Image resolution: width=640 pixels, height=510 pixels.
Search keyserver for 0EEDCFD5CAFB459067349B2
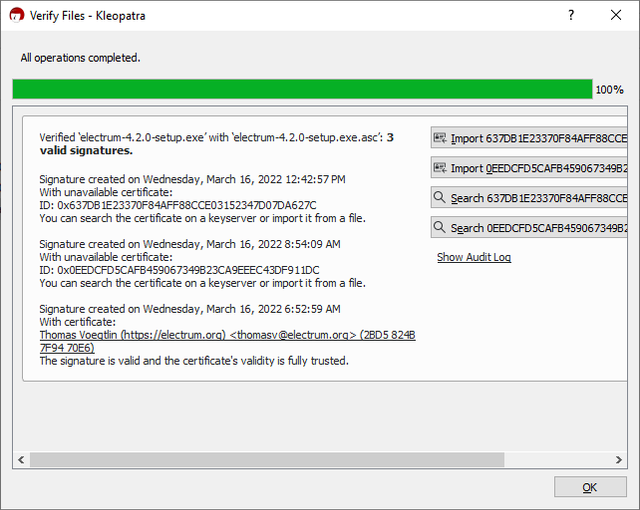529,228
